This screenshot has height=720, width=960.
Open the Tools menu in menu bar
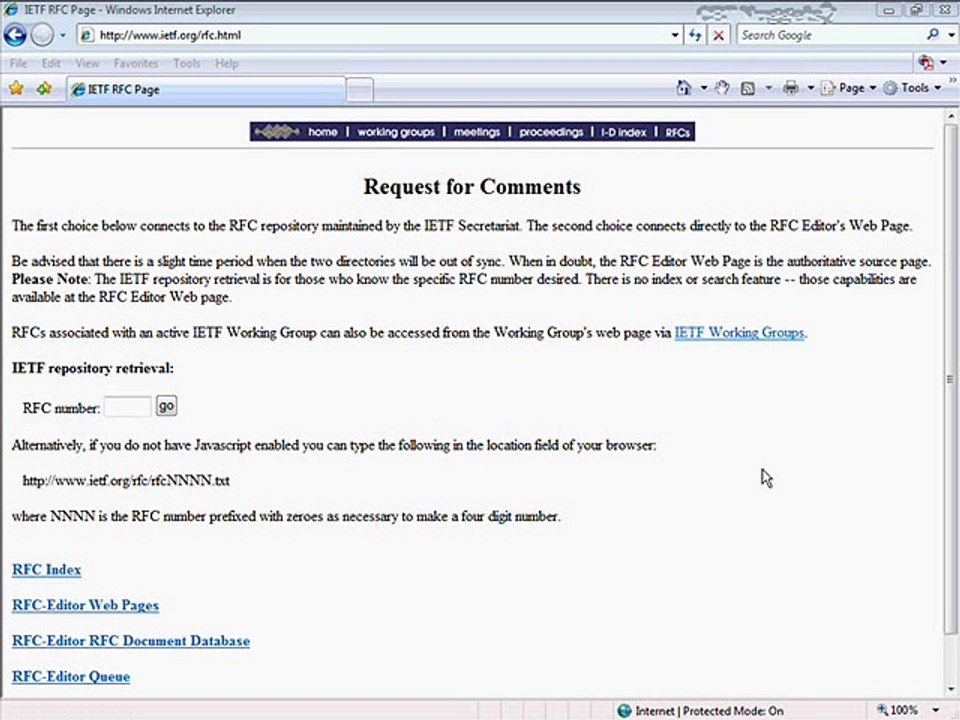pos(187,63)
